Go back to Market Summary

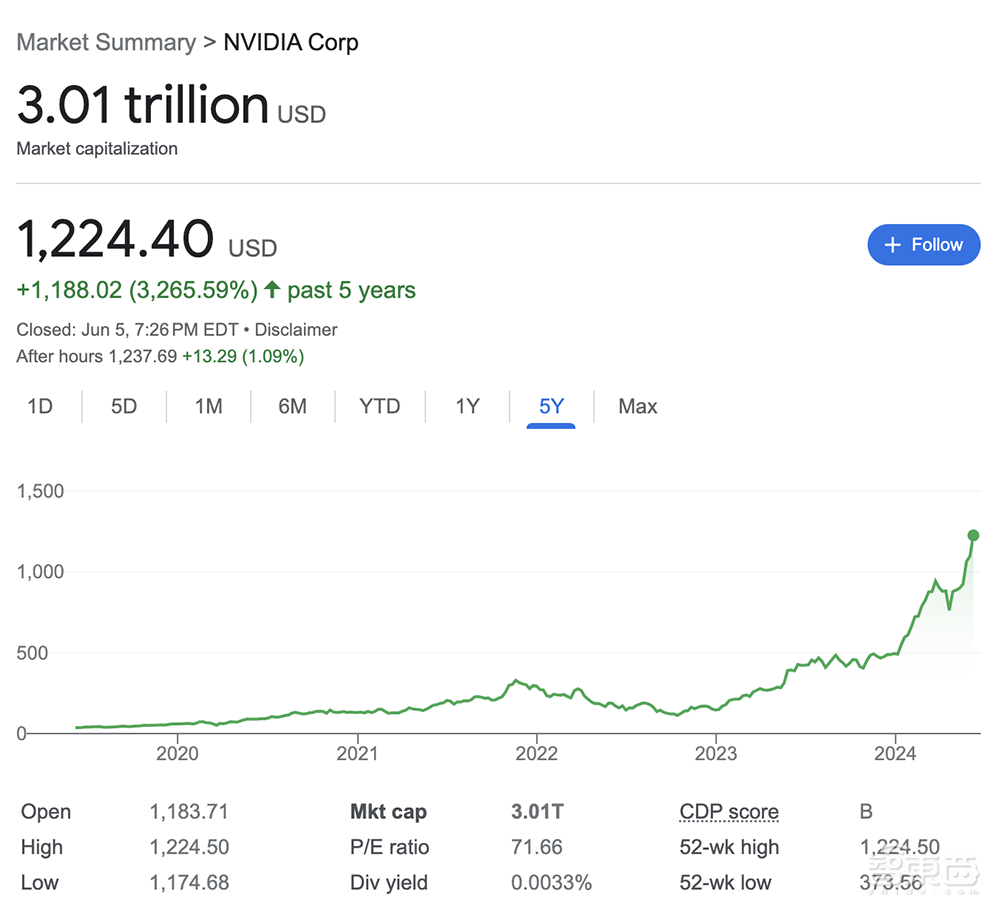tap(105, 42)
